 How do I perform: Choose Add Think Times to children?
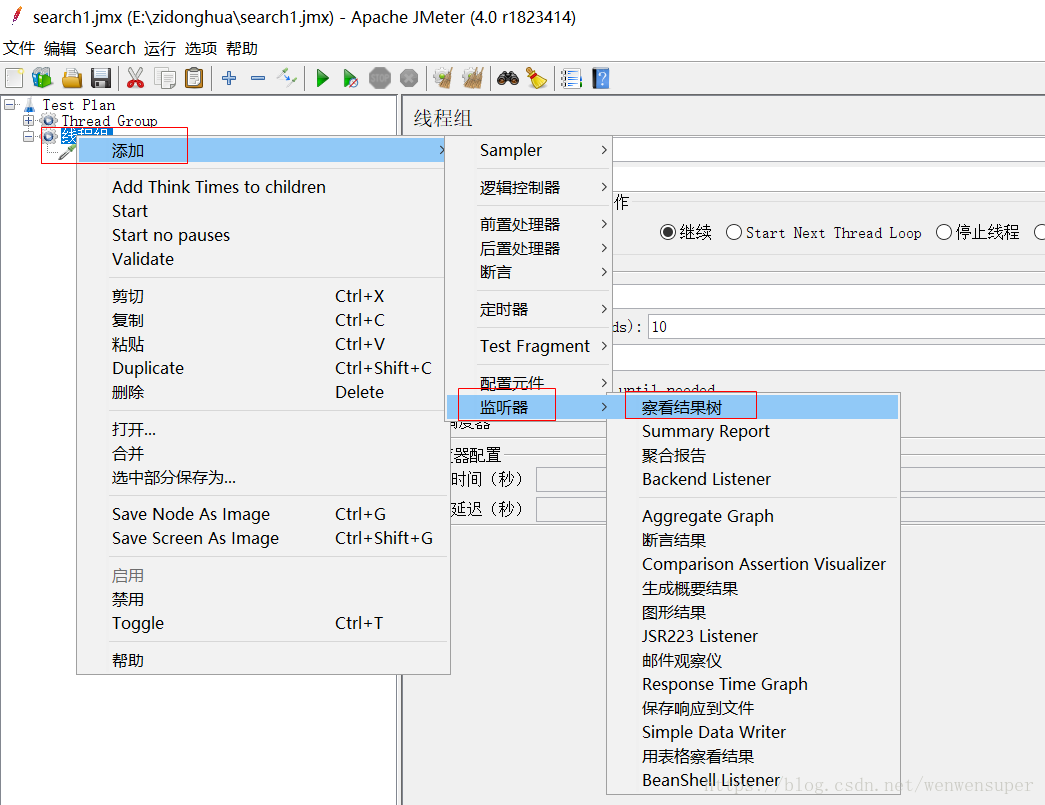[x=262, y=187]
